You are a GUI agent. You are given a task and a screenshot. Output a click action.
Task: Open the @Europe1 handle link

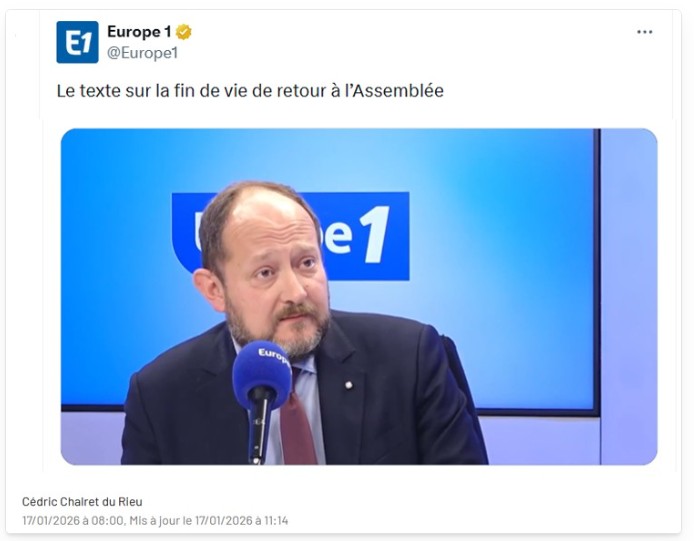143,53
